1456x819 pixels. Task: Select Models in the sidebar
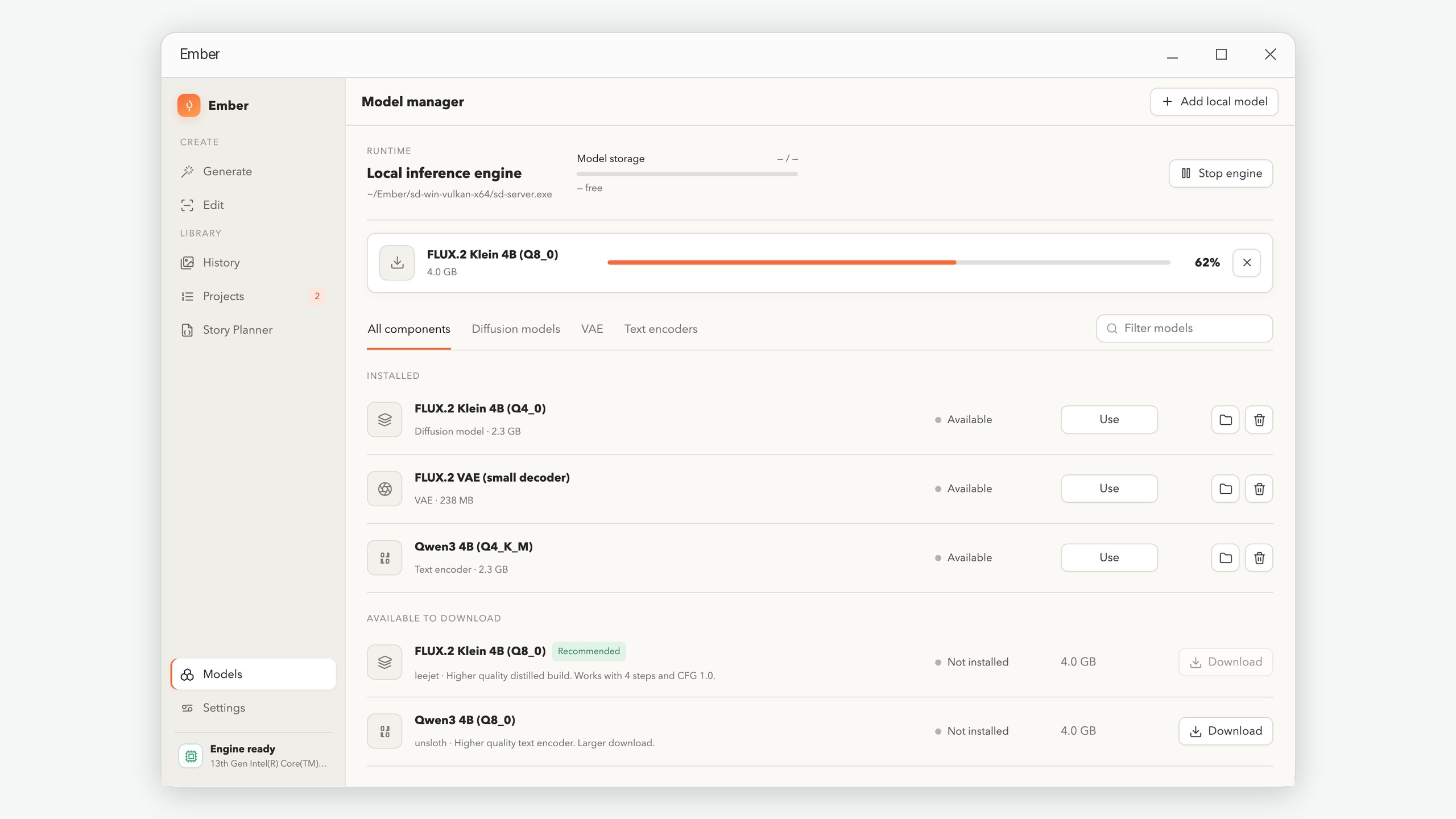coord(253,674)
